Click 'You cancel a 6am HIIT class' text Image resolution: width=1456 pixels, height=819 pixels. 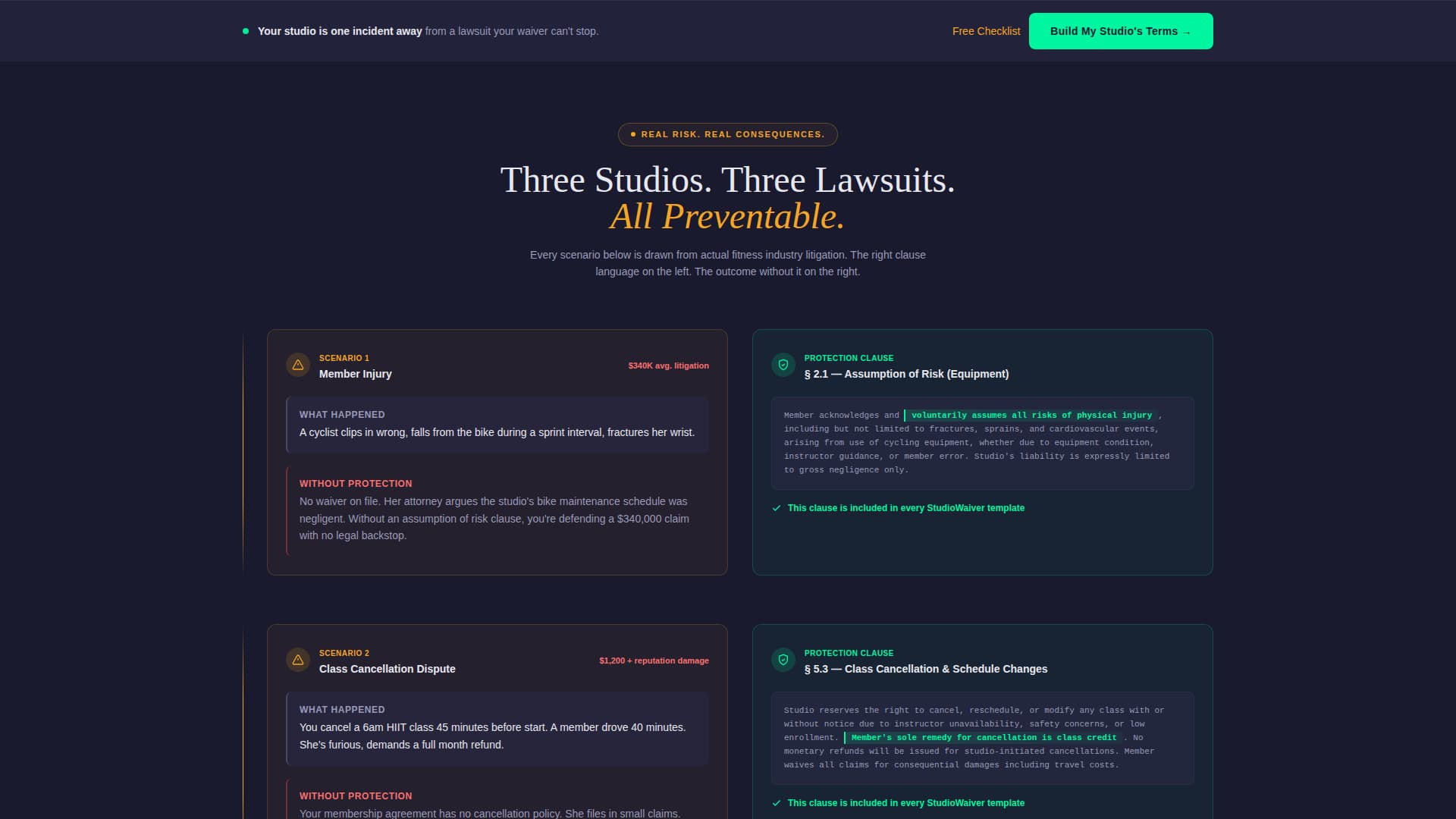coord(493,736)
